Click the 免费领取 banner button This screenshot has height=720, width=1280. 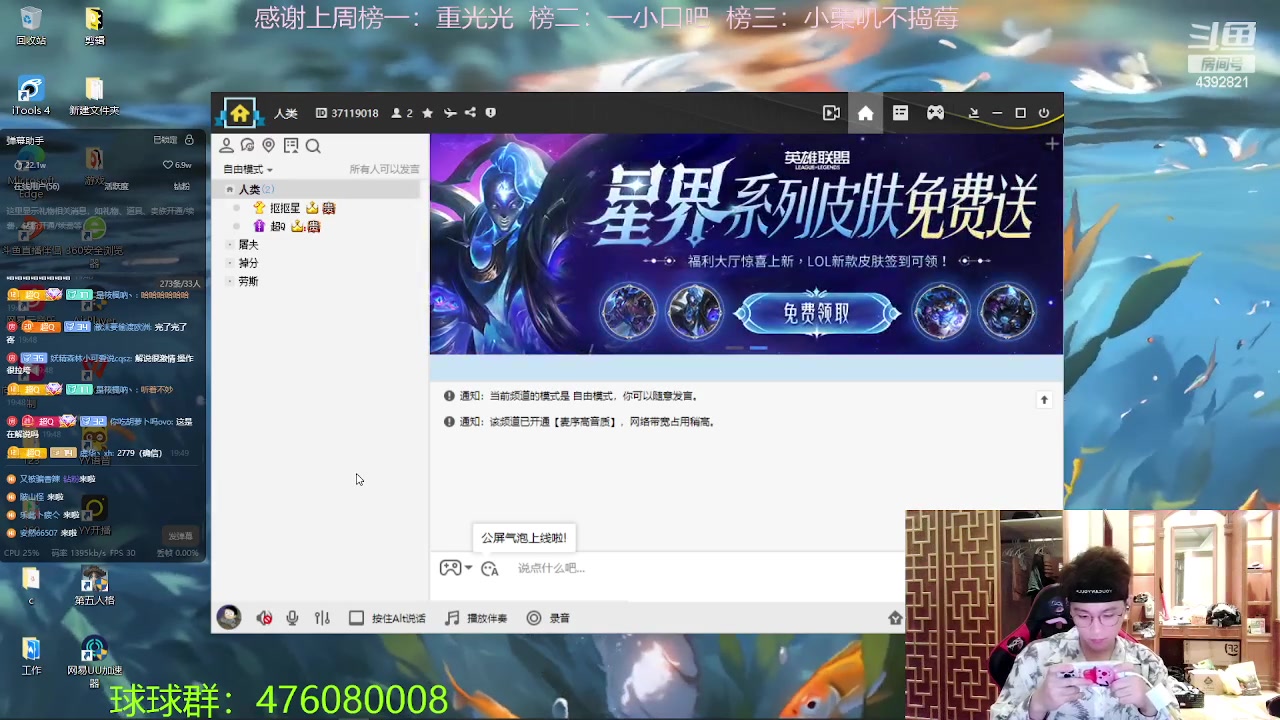pos(817,313)
